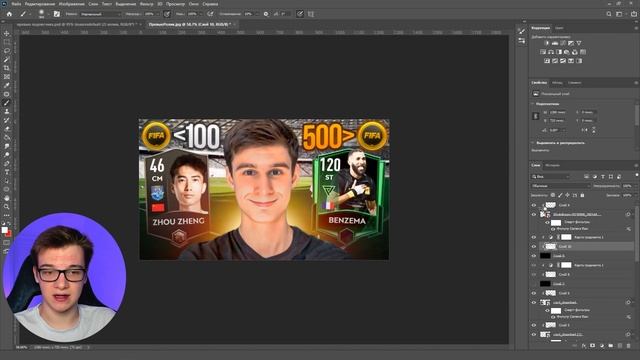Viewport: 640px width, 360px height.
Task: Add a Hue/Saturation adjustment
Action: coord(543,52)
